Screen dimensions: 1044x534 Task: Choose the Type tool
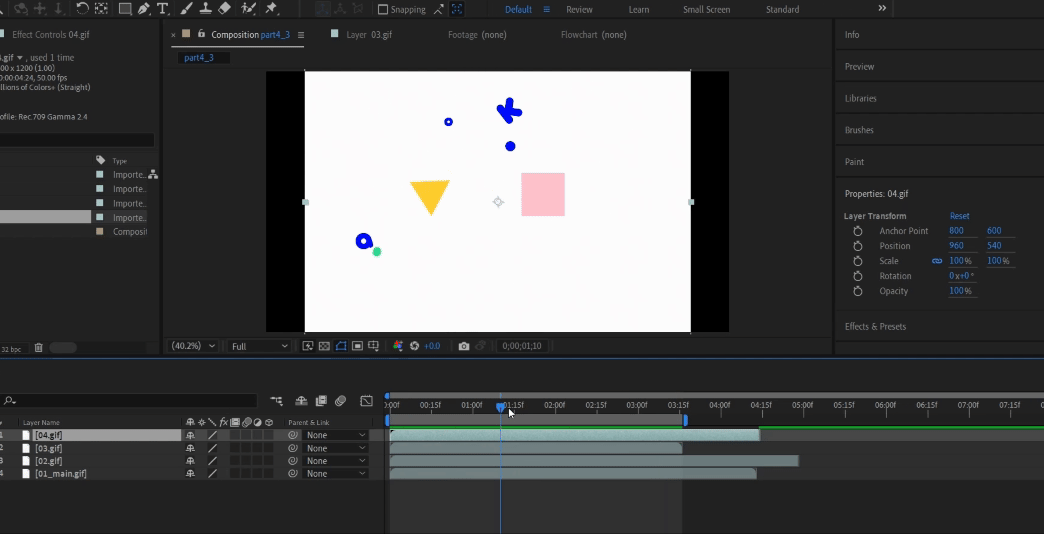[x=163, y=9]
